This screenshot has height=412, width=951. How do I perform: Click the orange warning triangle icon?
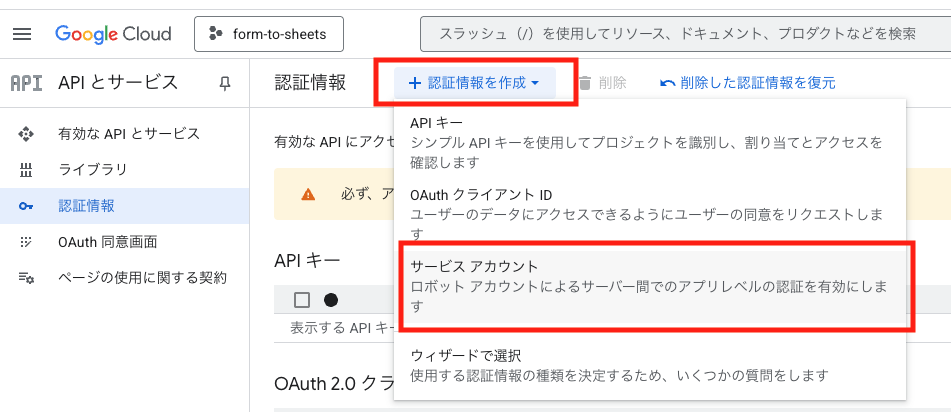click(308, 194)
